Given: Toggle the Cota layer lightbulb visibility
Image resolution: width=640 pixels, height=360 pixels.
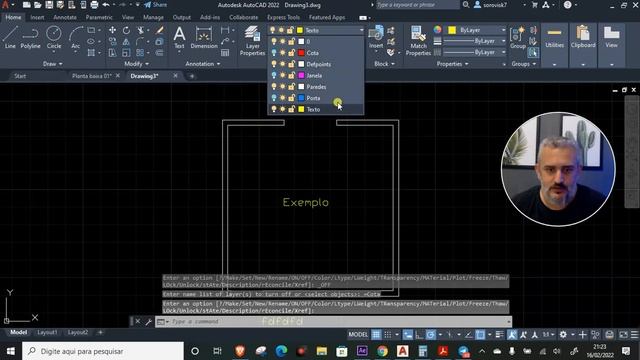Looking at the screenshot, I should [x=273, y=53].
